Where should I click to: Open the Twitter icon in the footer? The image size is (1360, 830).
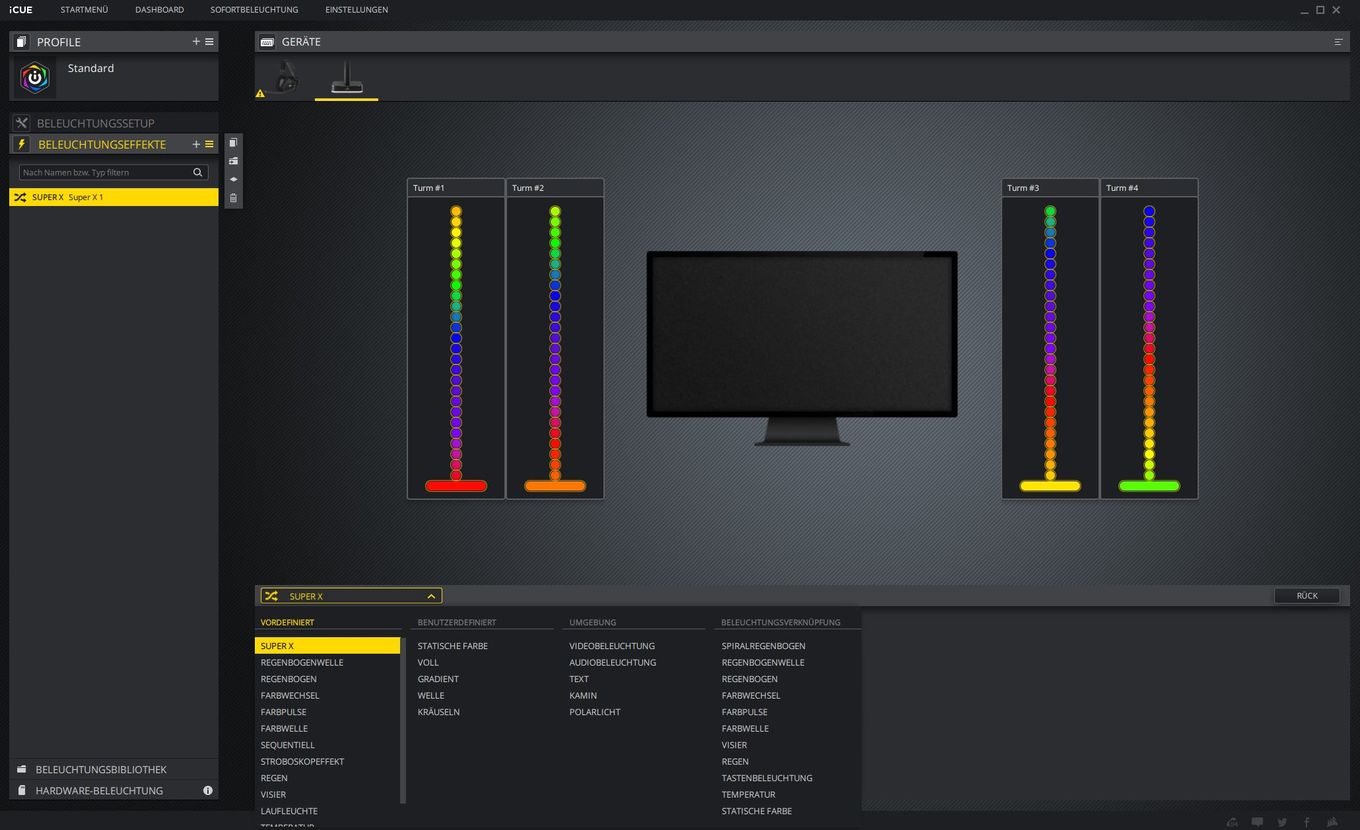(1282, 822)
